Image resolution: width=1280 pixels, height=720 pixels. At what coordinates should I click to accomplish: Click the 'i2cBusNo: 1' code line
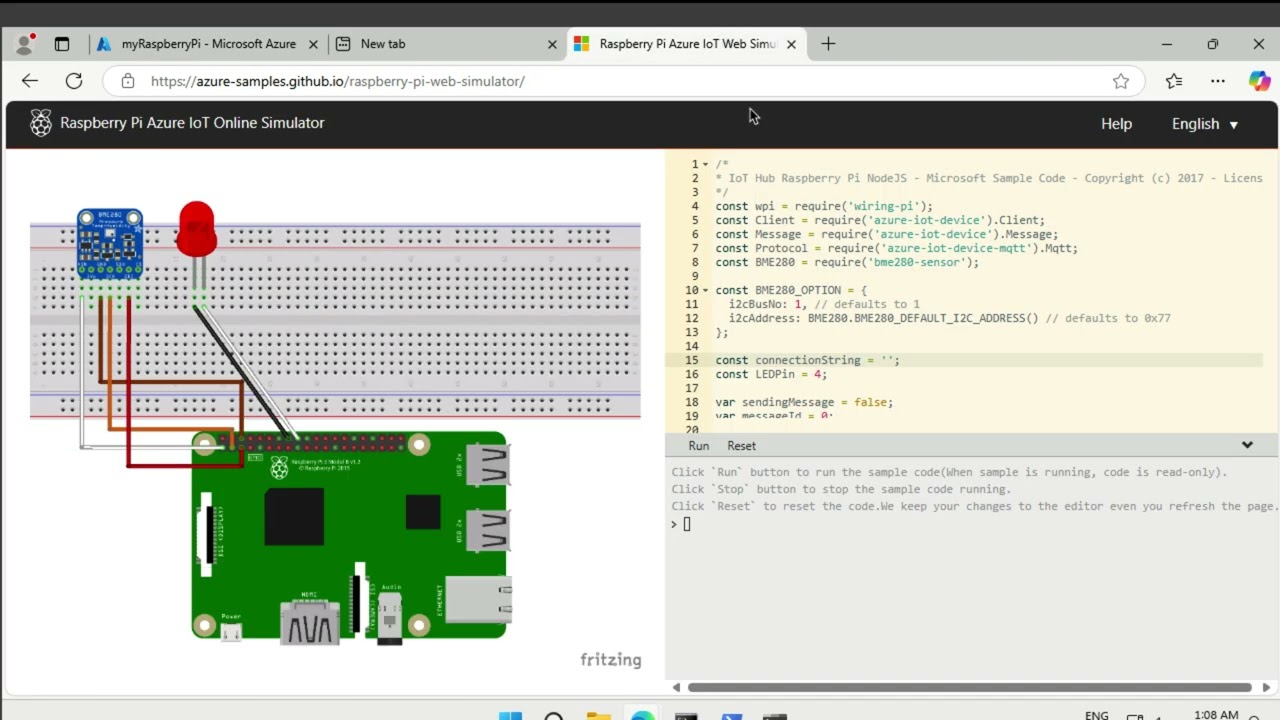click(x=824, y=304)
